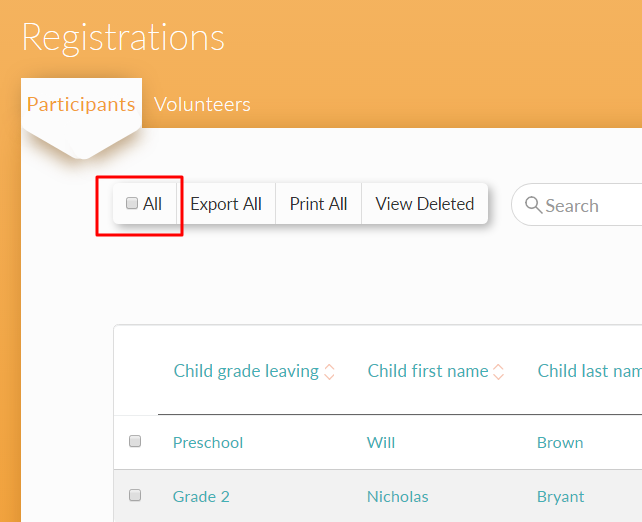Click the Child grade leaving column header
The width and height of the screenshot is (642, 522).
[246, 371]
